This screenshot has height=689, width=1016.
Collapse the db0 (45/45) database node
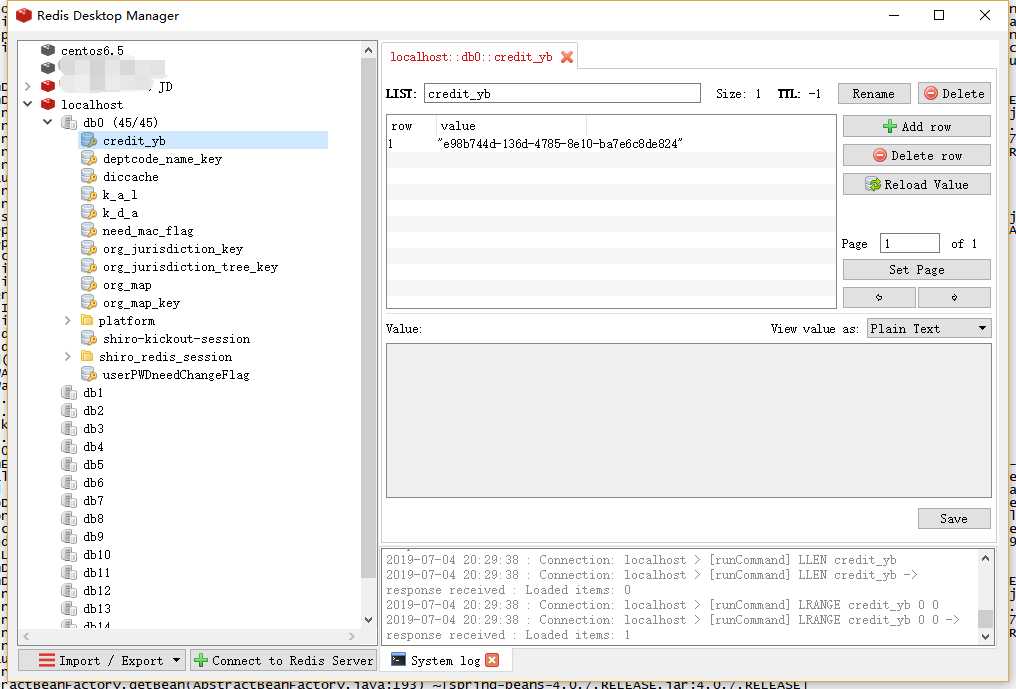point(47,122)
